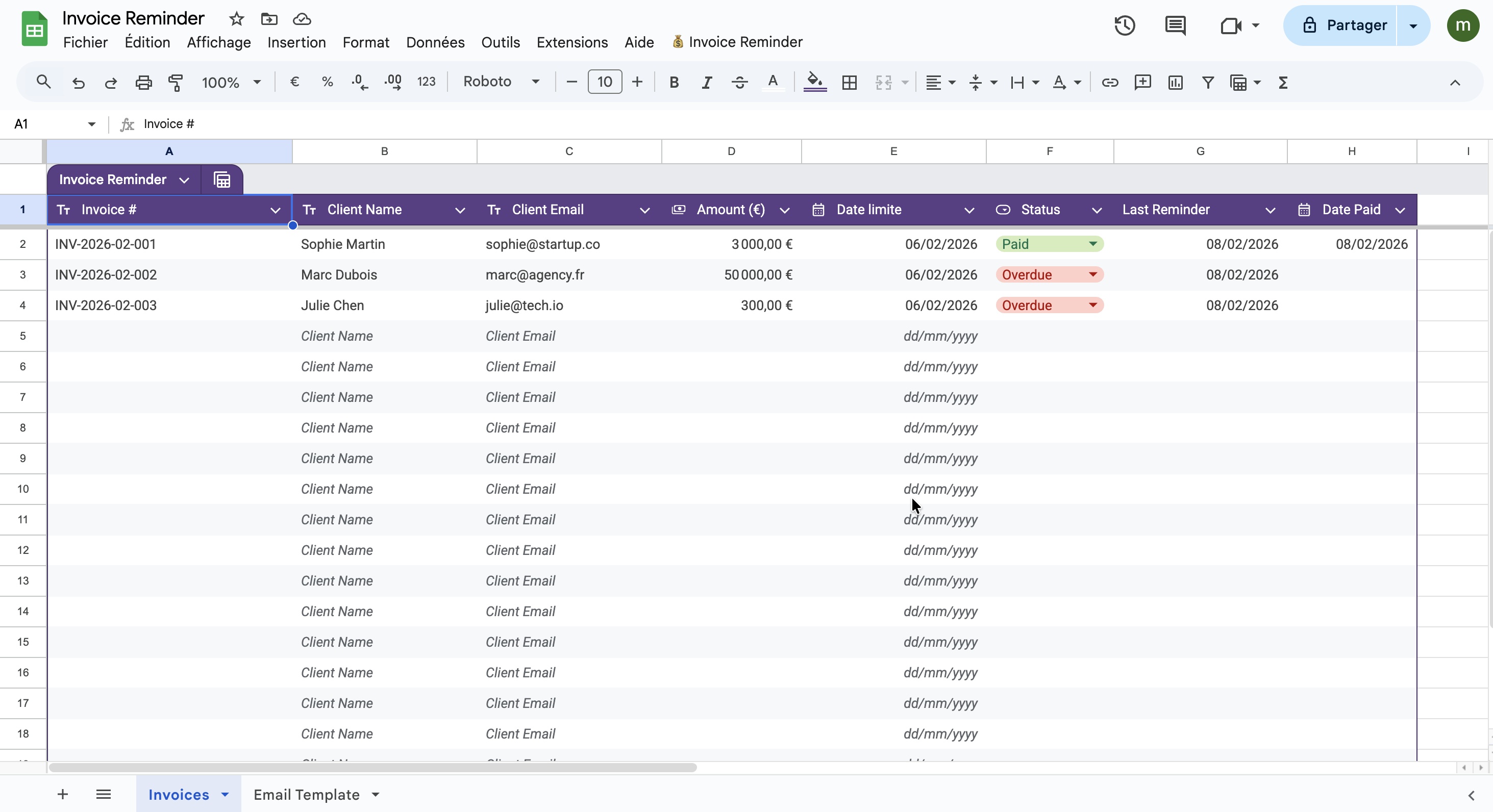Click the table view icon beside Invoice Reminder
The height and width of the screenshot is (812, 1493).
coord(222,180)
